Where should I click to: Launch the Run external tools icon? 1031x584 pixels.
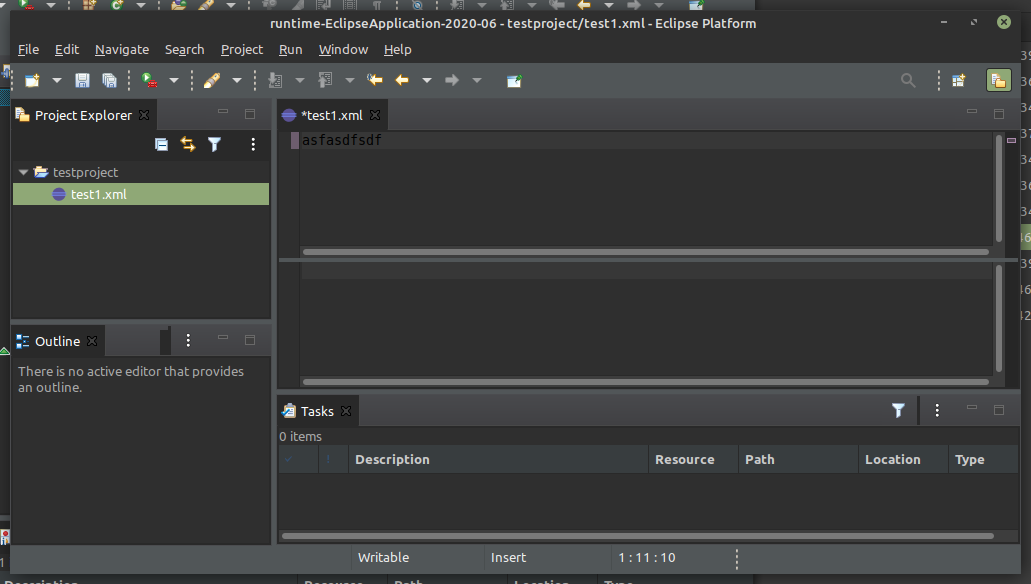point(149,80)
